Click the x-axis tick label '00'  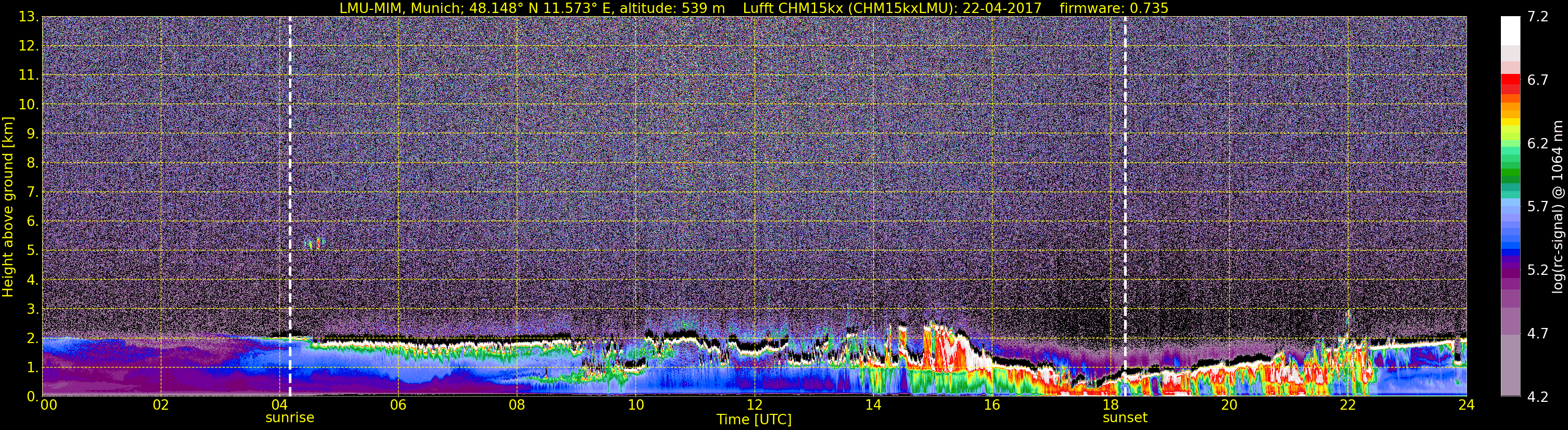tap(49, 406)
